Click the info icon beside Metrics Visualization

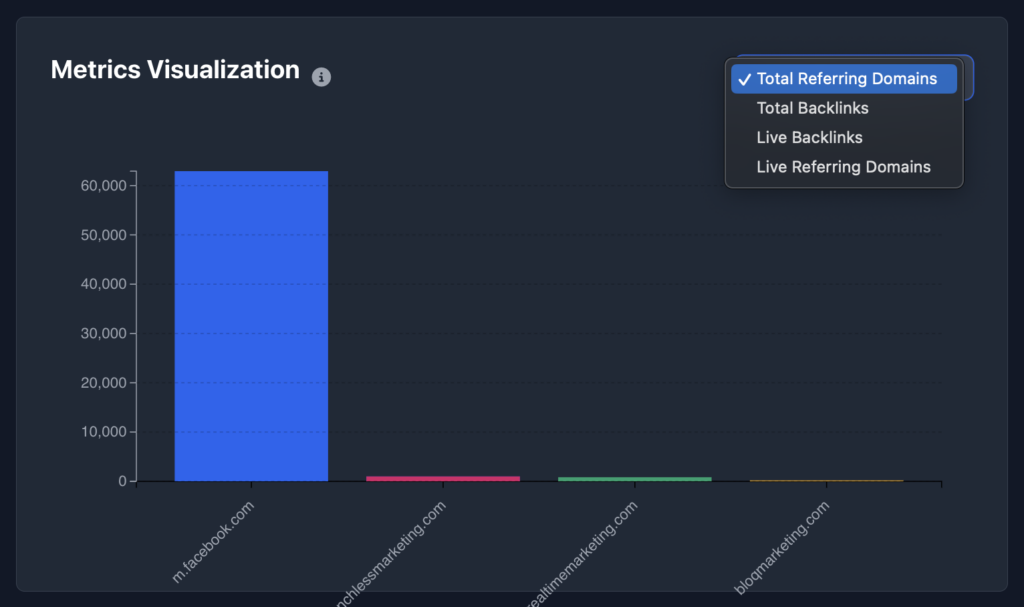click(321, 77)
